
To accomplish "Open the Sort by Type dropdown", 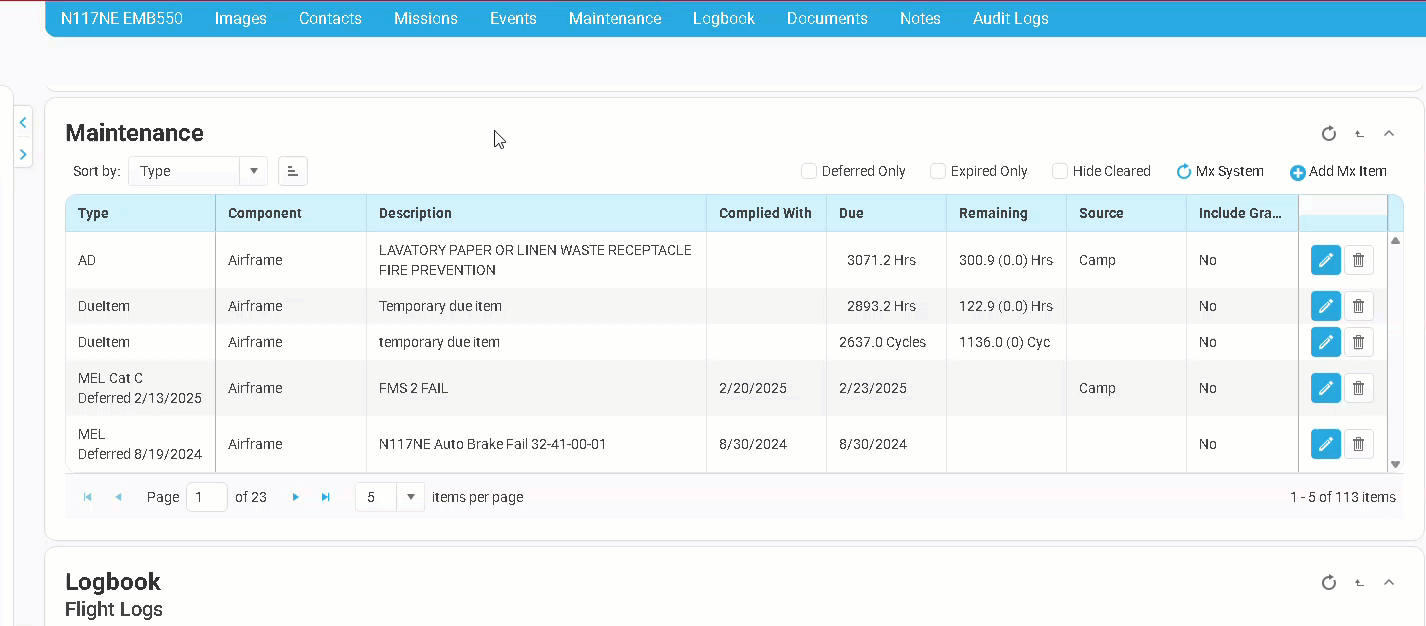I will 254,171.
